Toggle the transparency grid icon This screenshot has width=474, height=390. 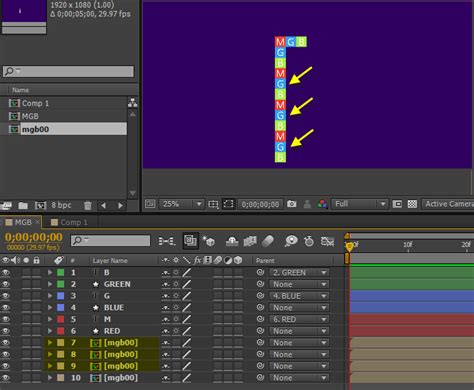(x=412, y=204)
